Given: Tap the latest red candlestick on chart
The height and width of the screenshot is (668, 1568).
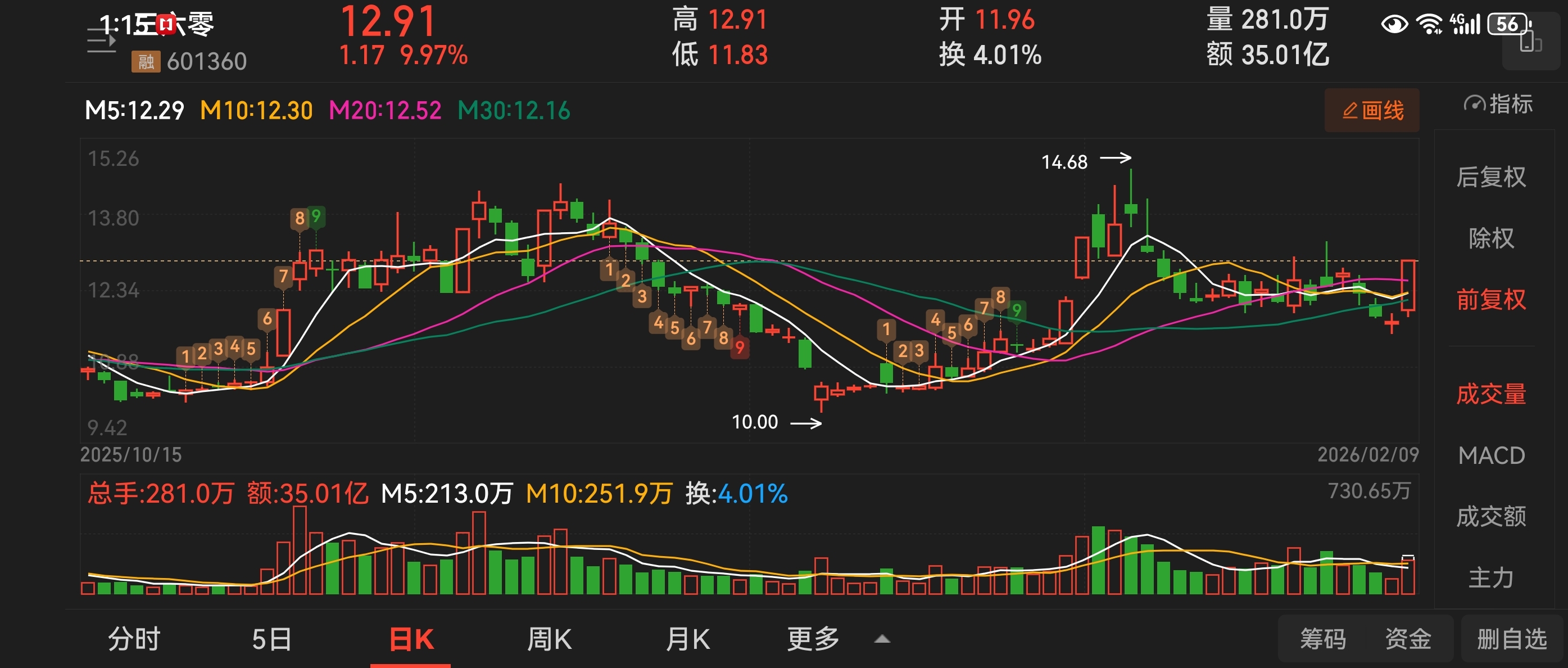Looking at the screenshot, I should [x=1408, y=285].
